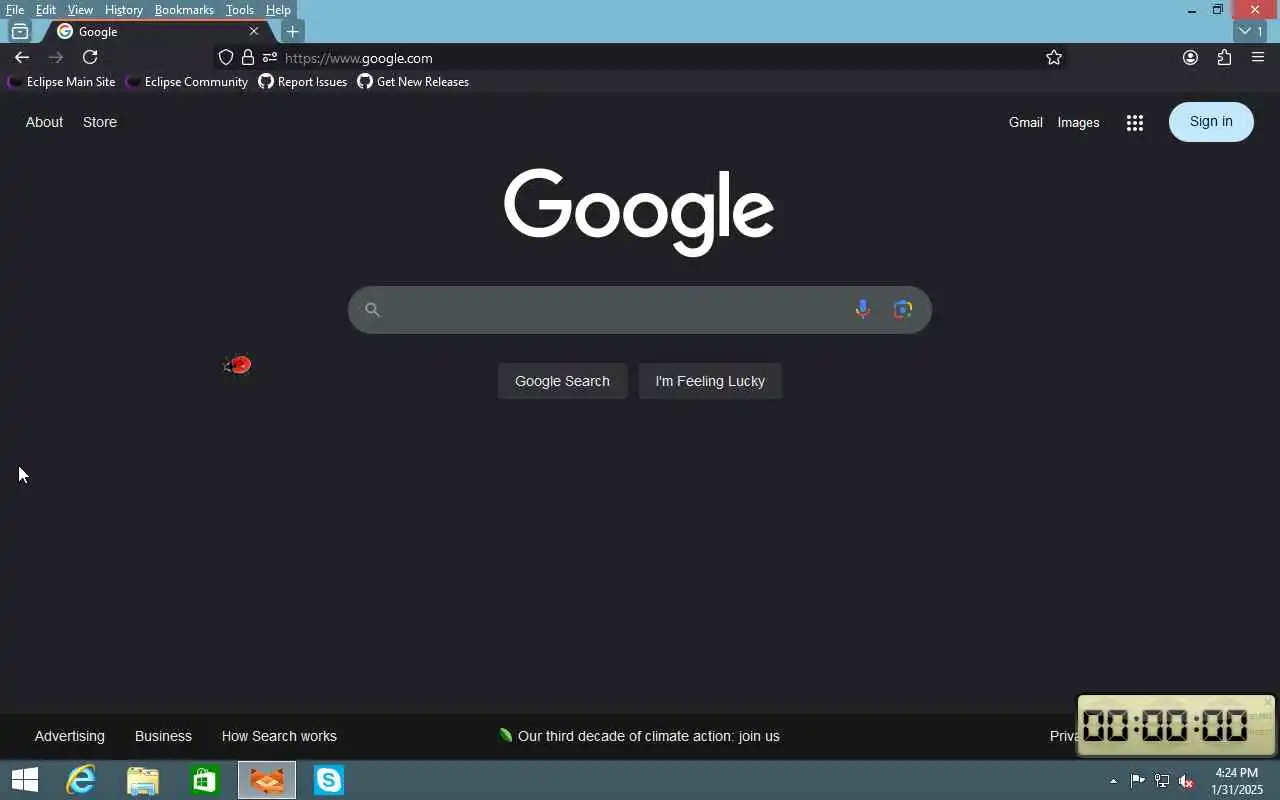Open the History menu

[124, 10]
